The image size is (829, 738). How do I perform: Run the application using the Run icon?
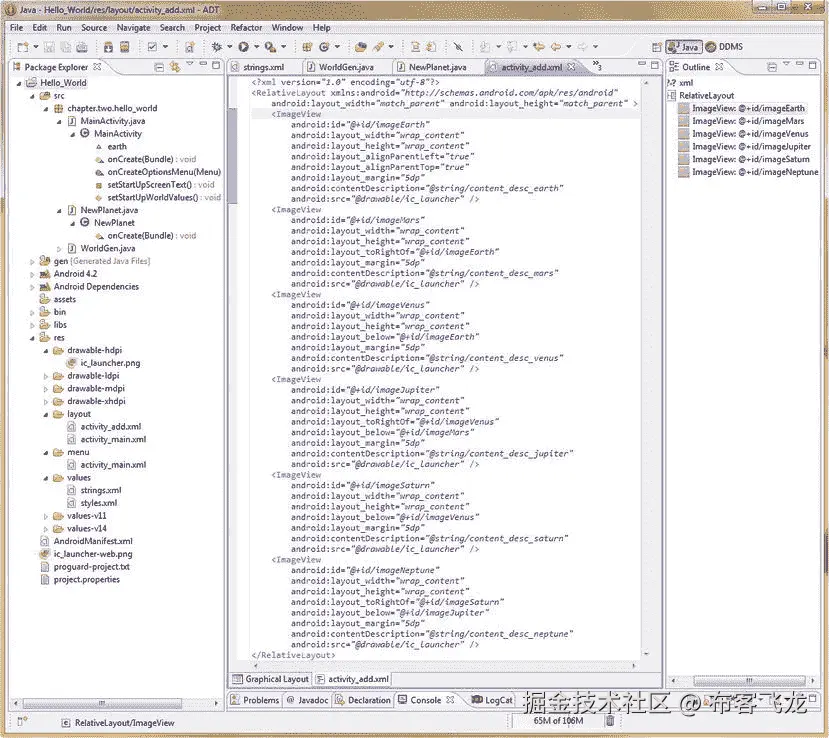243,46
